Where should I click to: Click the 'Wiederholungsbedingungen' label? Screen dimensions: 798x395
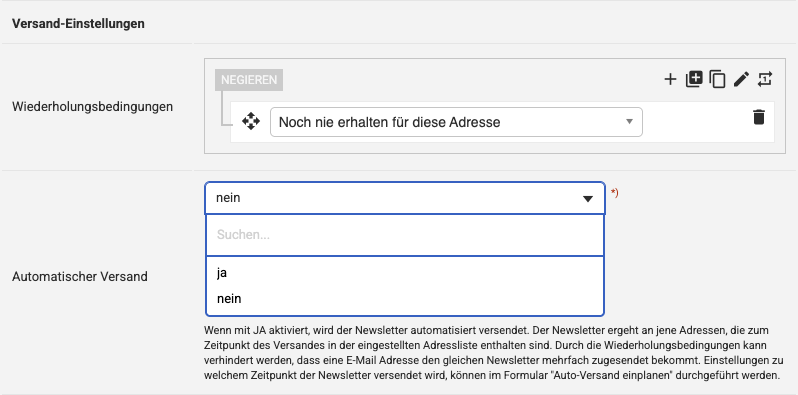pos(93,107)
